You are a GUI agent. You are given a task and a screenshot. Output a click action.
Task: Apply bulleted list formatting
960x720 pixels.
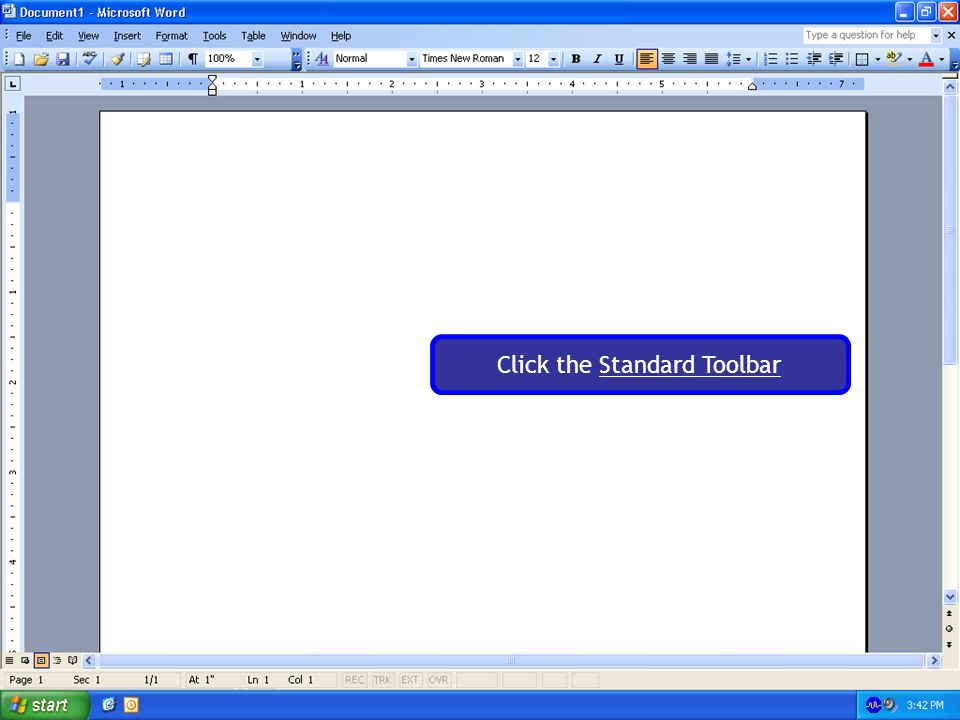tap(792, 59)
